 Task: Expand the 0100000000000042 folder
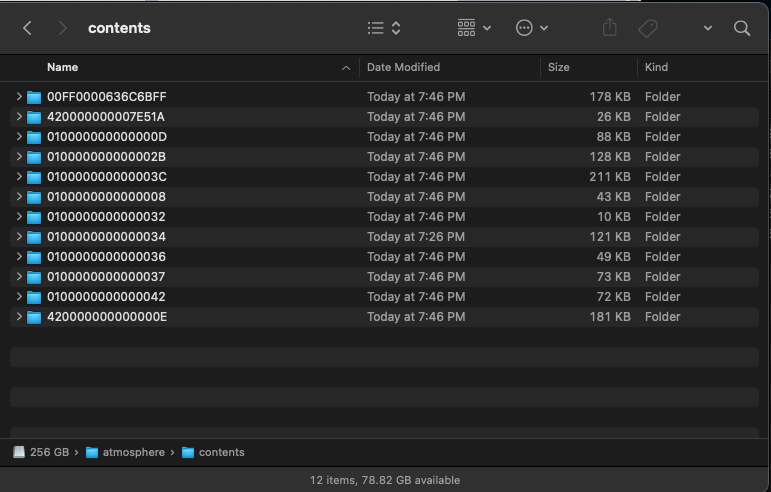(x=19, y=296)
